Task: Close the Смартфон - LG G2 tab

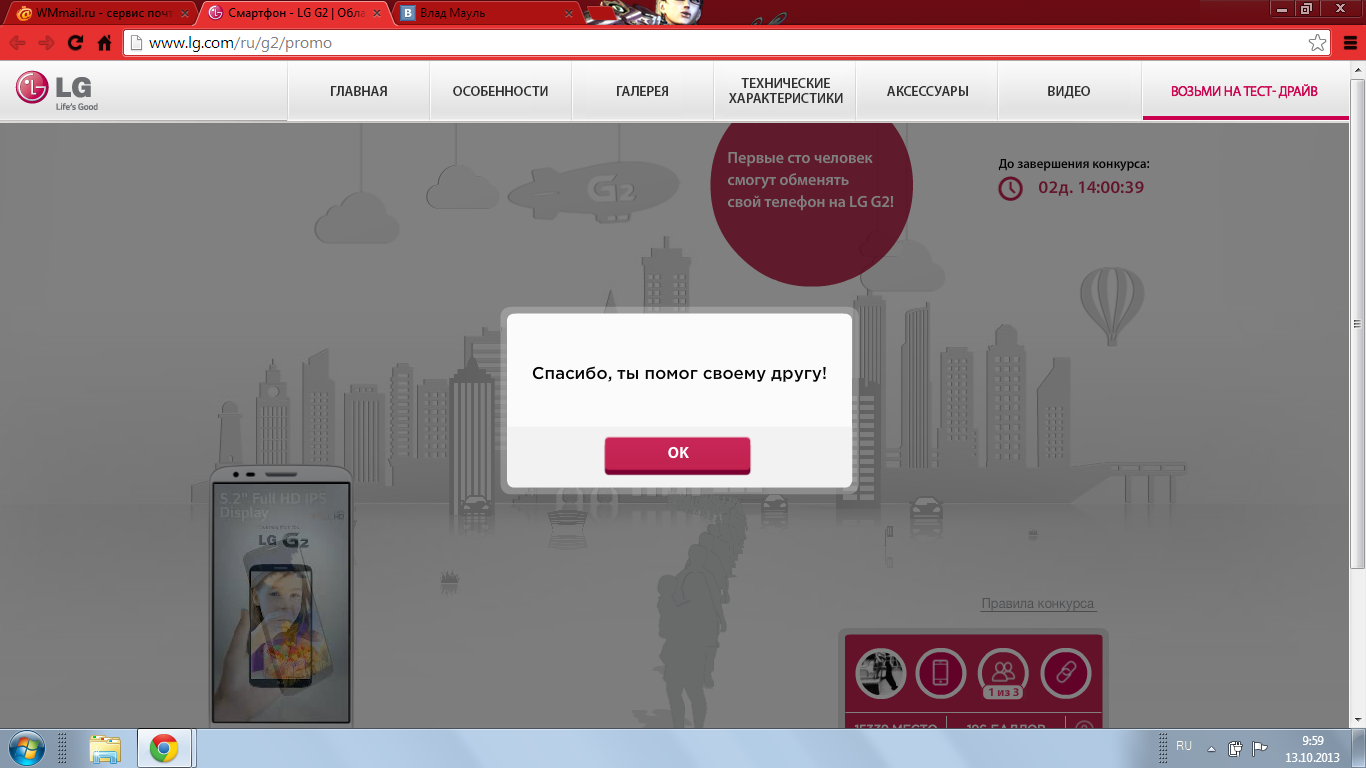Action: (376, 14)
